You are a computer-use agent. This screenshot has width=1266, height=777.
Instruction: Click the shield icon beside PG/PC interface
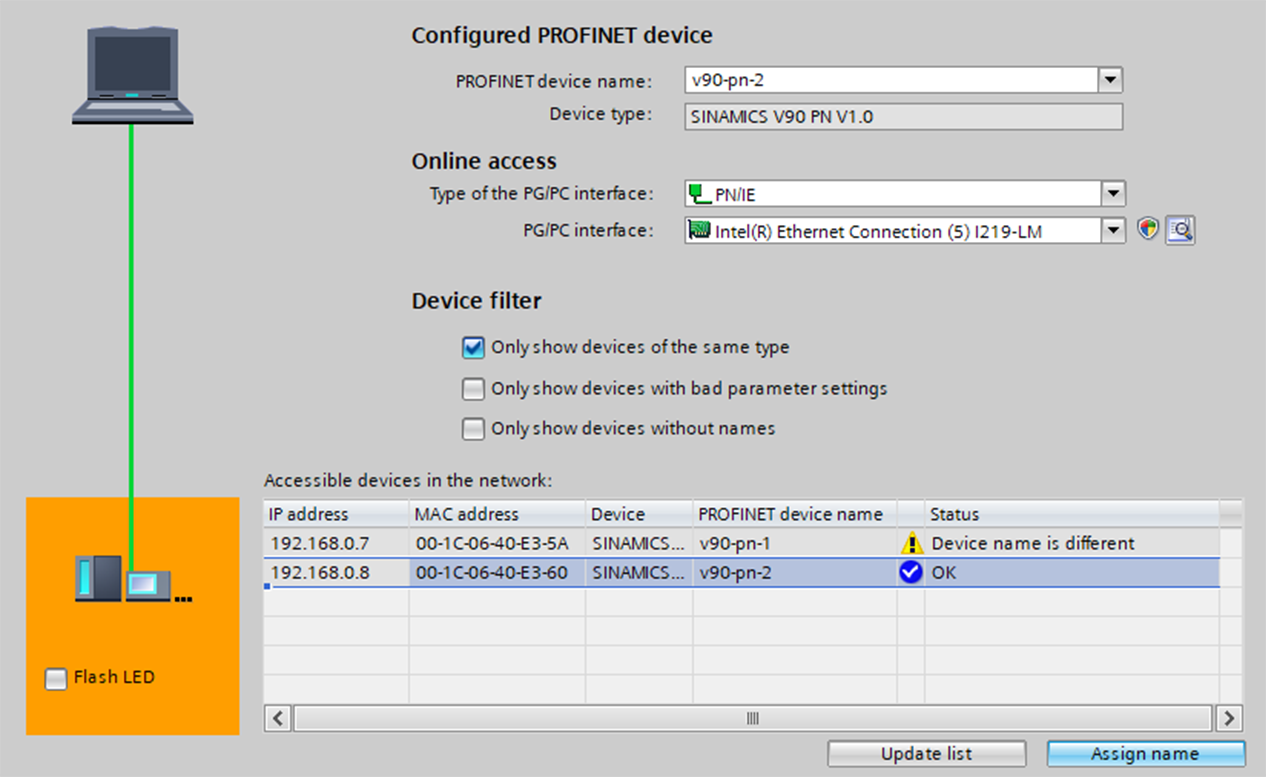click(x=1148, y=231)
